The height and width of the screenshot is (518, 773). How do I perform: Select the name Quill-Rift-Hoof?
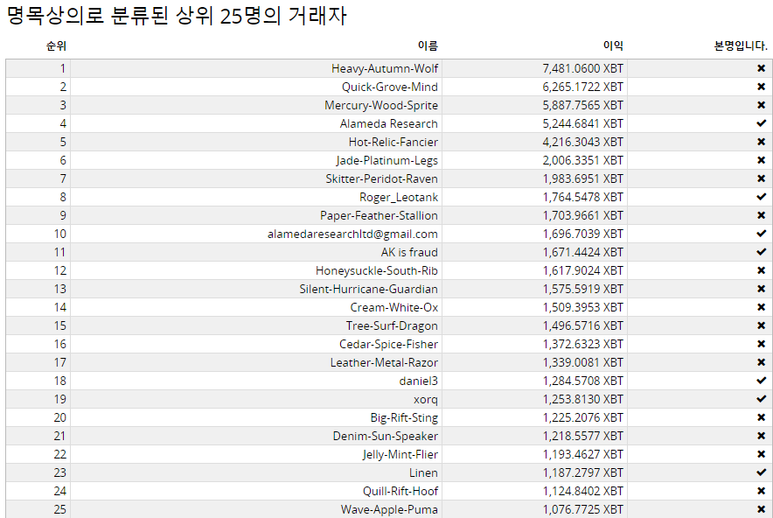pos(400,491)
